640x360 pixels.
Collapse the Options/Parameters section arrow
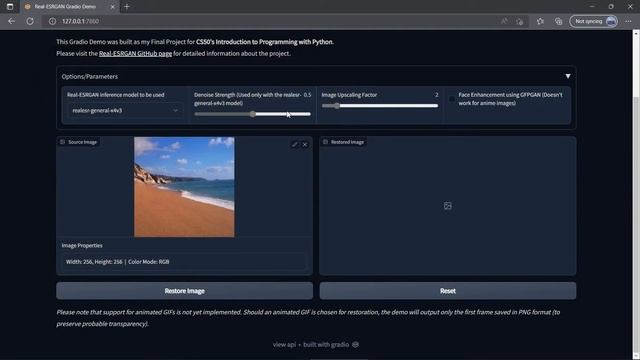[x=568, y=76]
